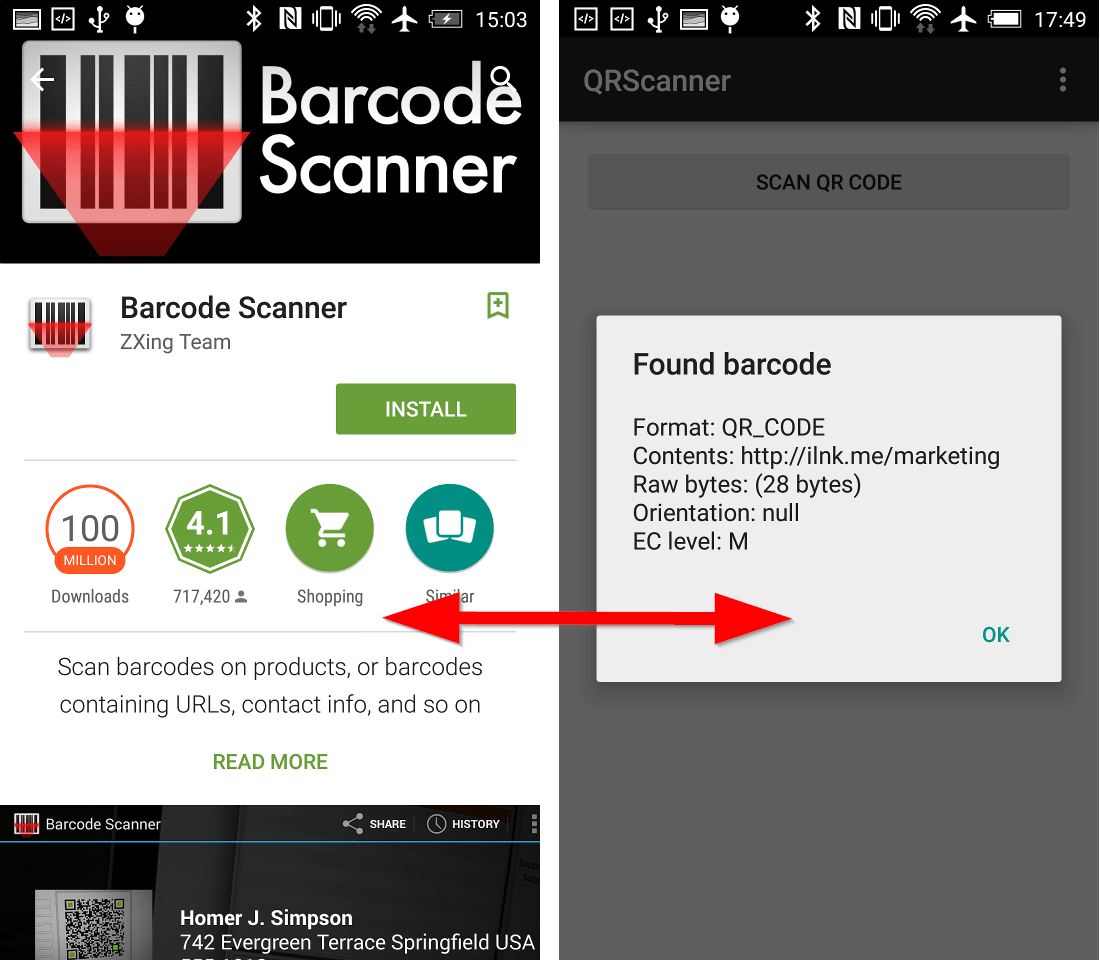Expand description with READ MORE
The height and width of the screenshot is (960, 1100).
coord(270,761)
